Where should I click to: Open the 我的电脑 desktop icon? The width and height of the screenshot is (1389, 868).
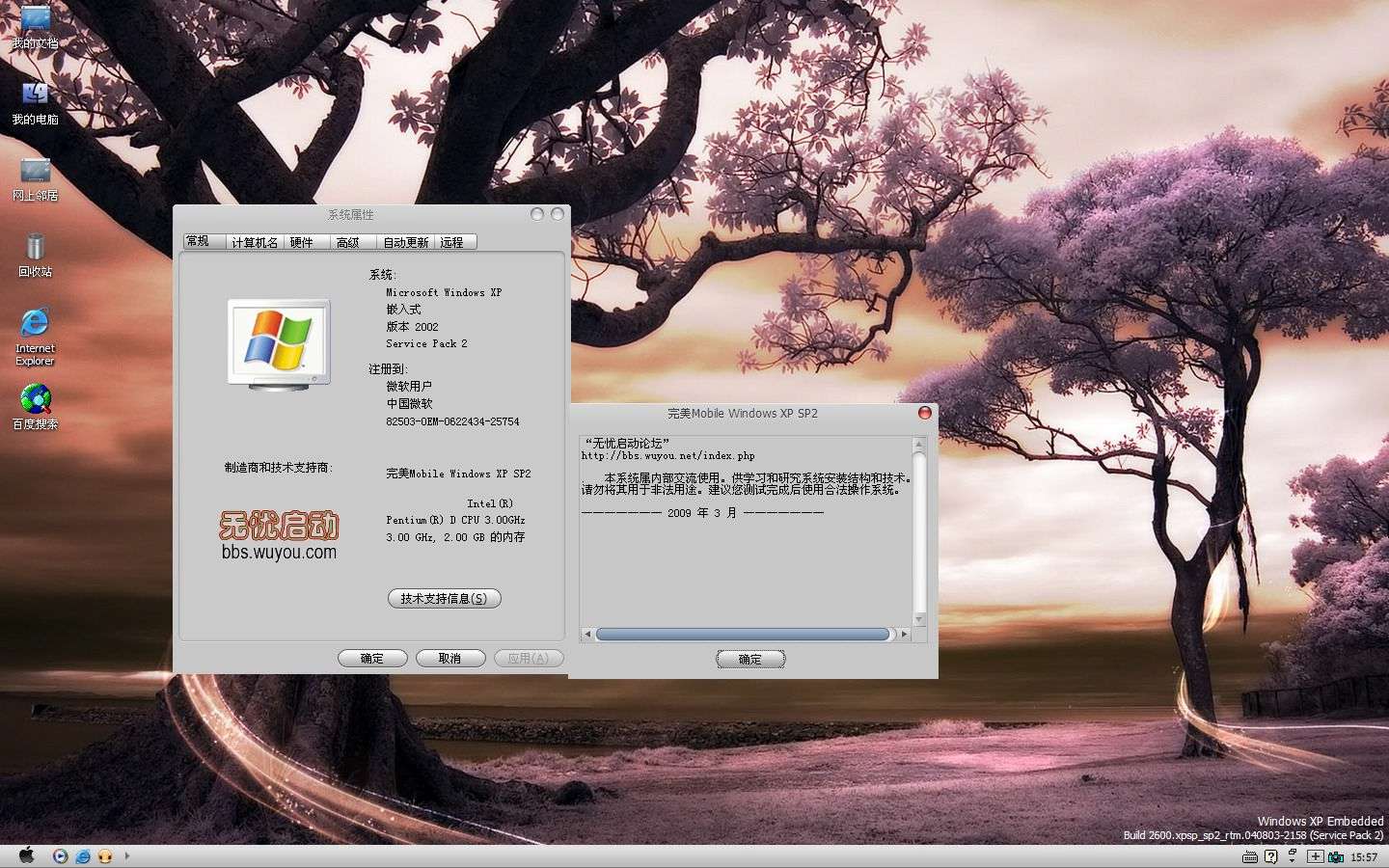coord(35,102)
